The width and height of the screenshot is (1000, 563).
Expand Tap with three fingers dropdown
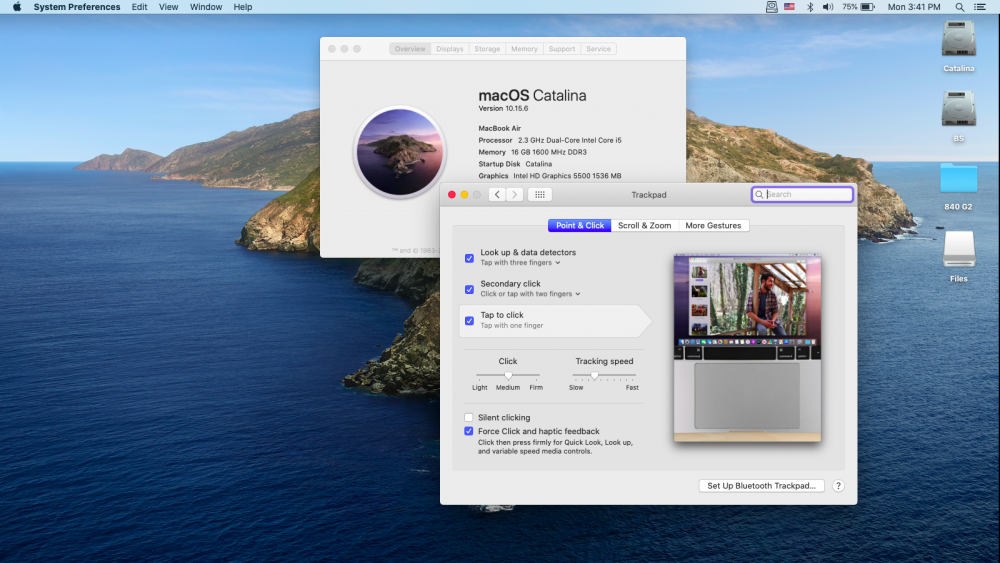520,263
